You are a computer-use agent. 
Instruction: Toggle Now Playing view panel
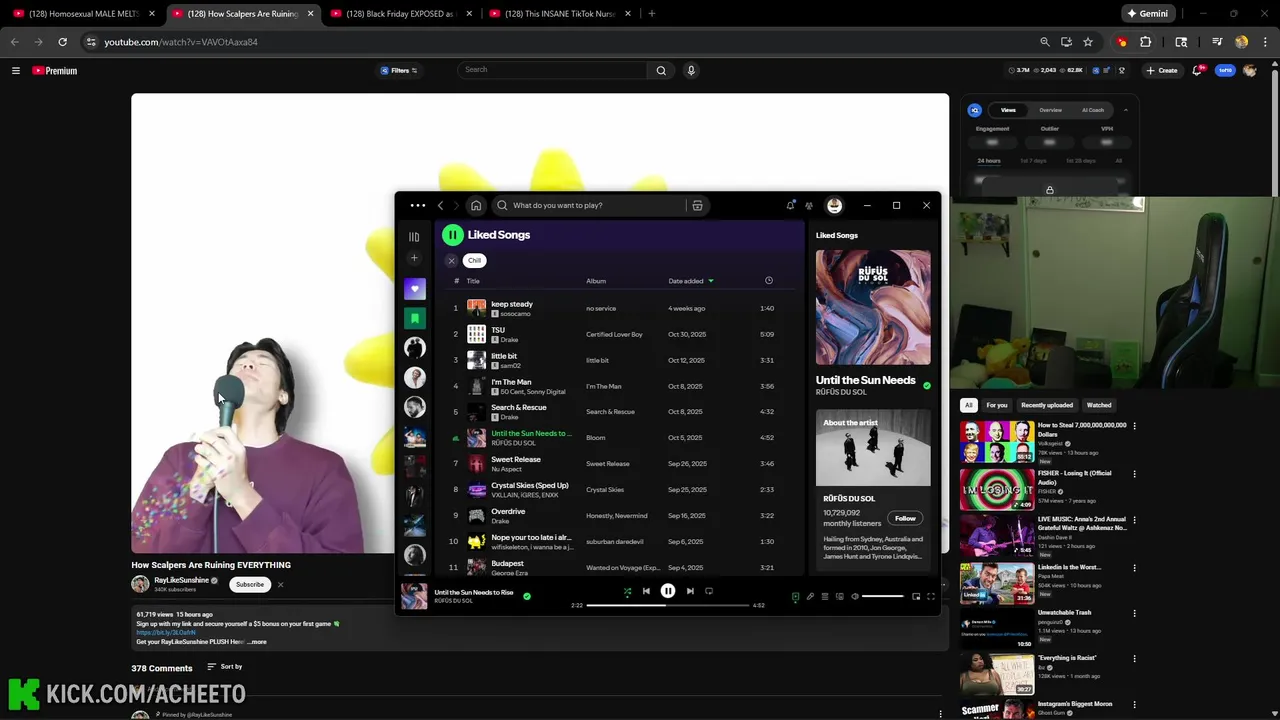coord(795,597)
